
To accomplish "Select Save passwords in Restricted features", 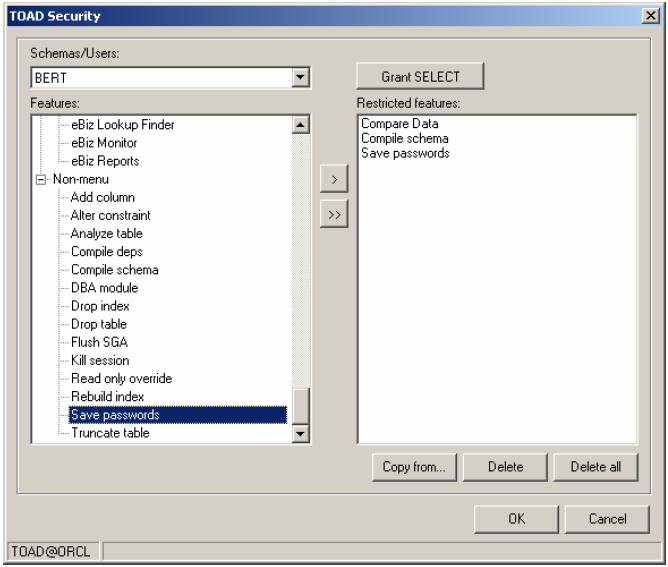I will pos(405,153).
